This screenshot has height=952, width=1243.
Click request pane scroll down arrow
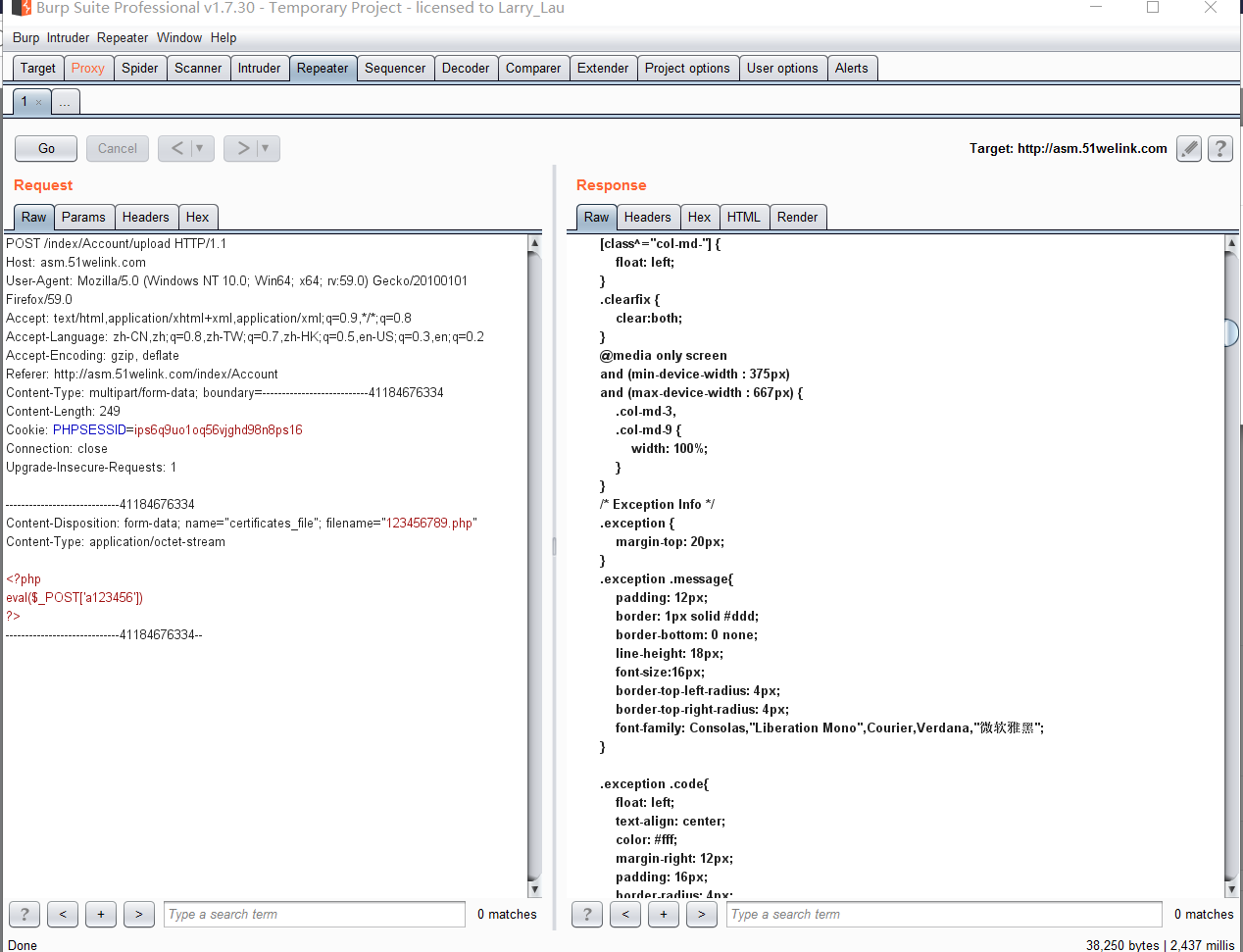tap(534, 889)
